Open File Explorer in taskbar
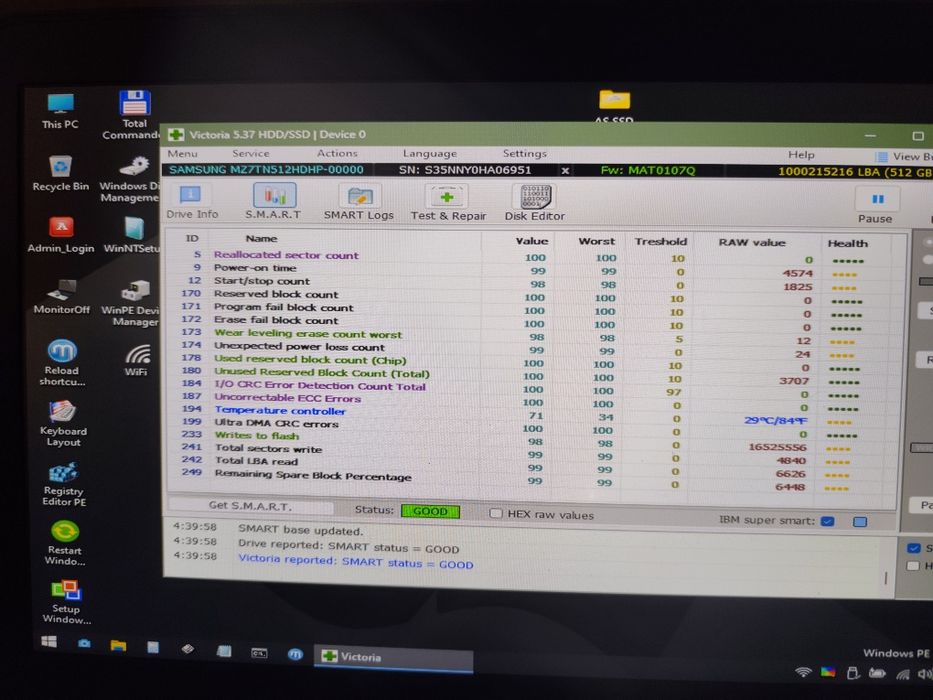Screen dimensions: 933x700 118,645
